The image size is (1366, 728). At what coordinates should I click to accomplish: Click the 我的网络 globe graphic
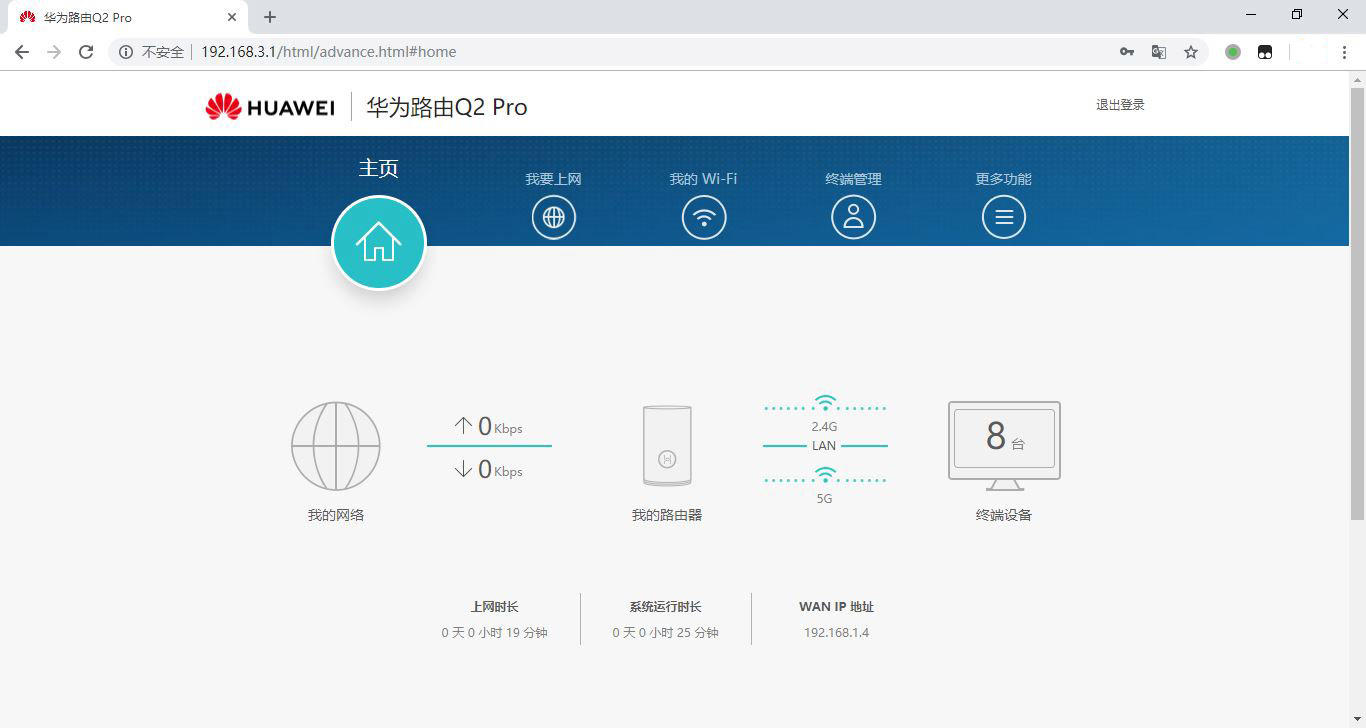coord(336,446)
